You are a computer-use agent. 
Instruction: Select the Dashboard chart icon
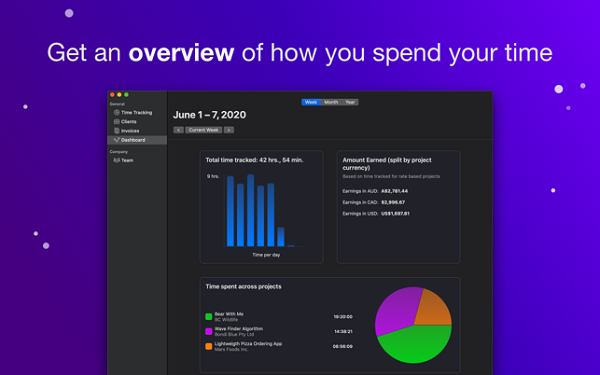117,140
